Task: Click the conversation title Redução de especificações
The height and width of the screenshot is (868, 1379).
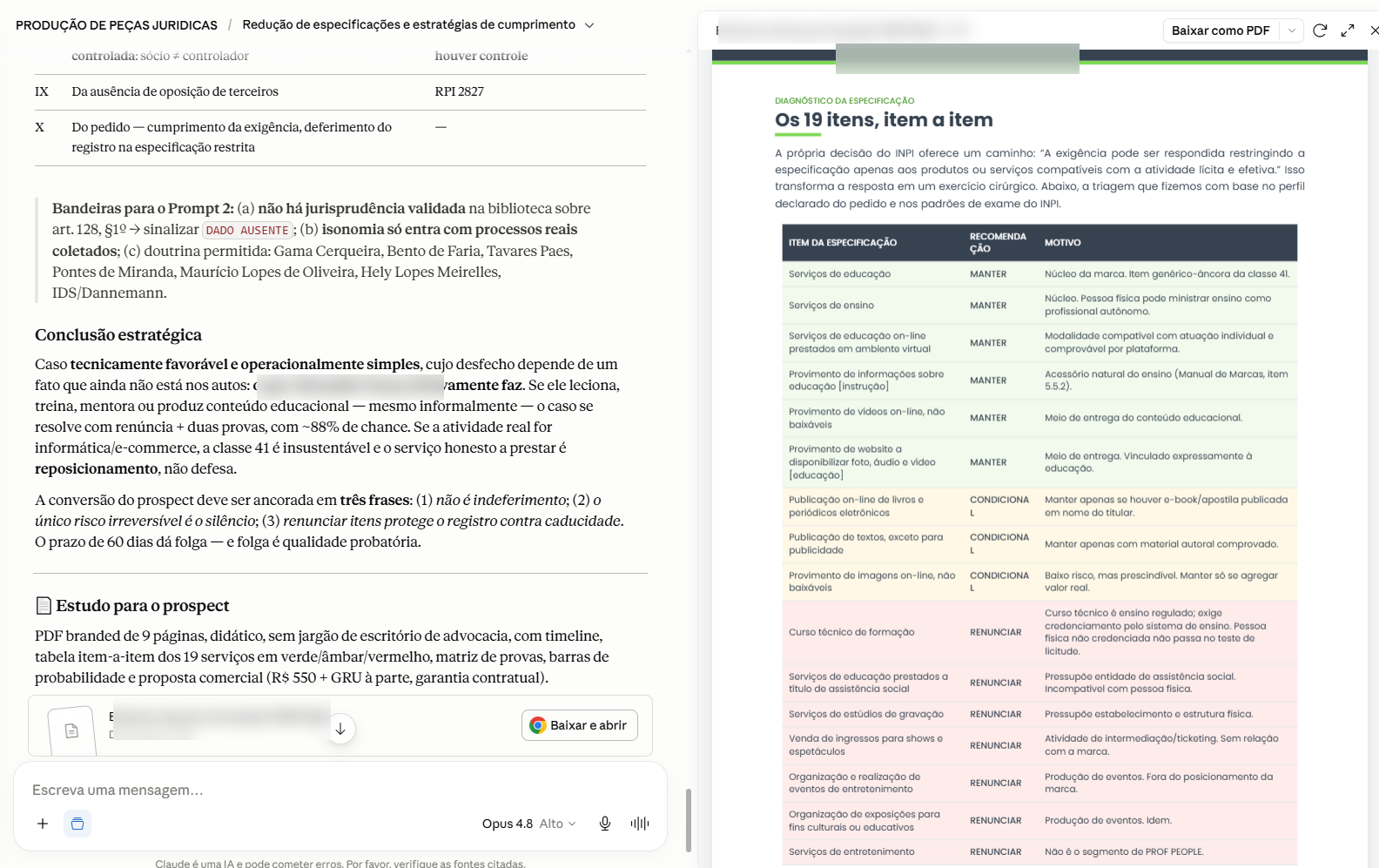Action: (408, 24)
